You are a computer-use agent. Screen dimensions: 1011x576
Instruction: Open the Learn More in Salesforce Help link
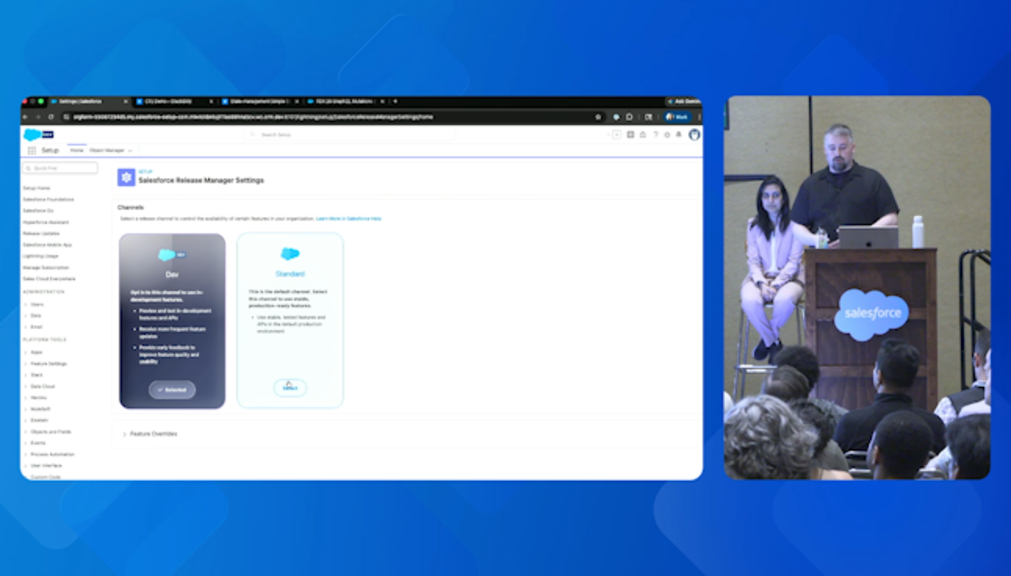coord(348,218)
